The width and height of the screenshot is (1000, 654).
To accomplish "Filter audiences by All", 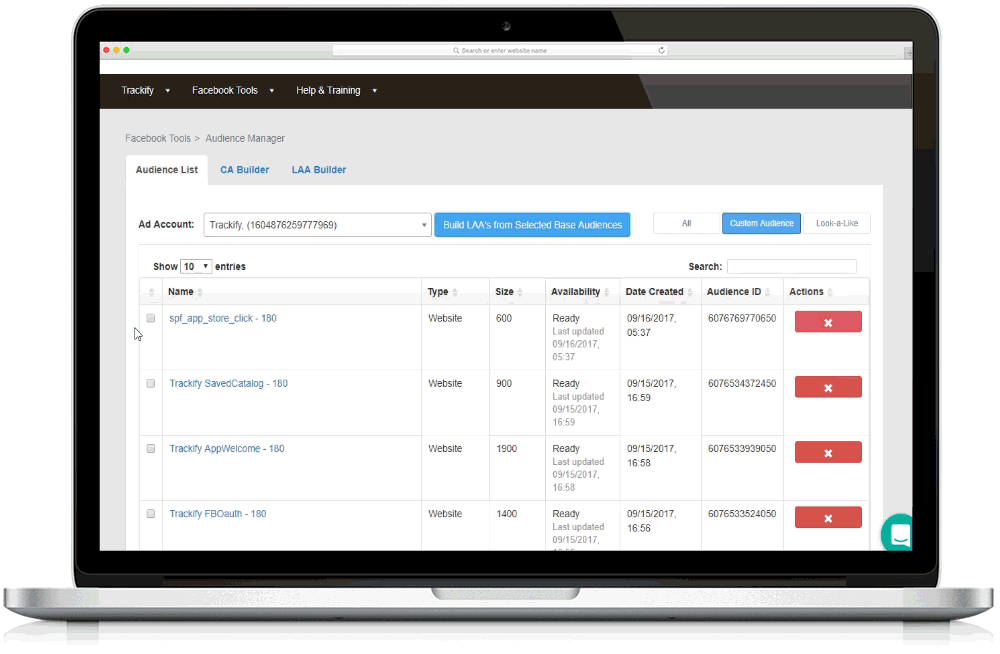I will (686, 223).
